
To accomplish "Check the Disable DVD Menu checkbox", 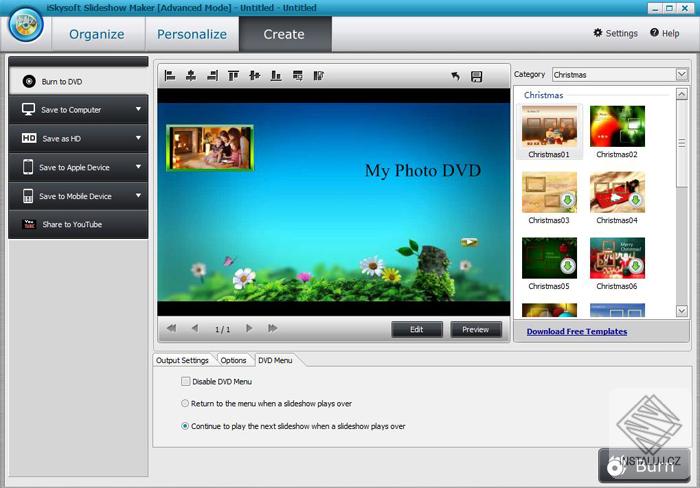I will 185,381.
